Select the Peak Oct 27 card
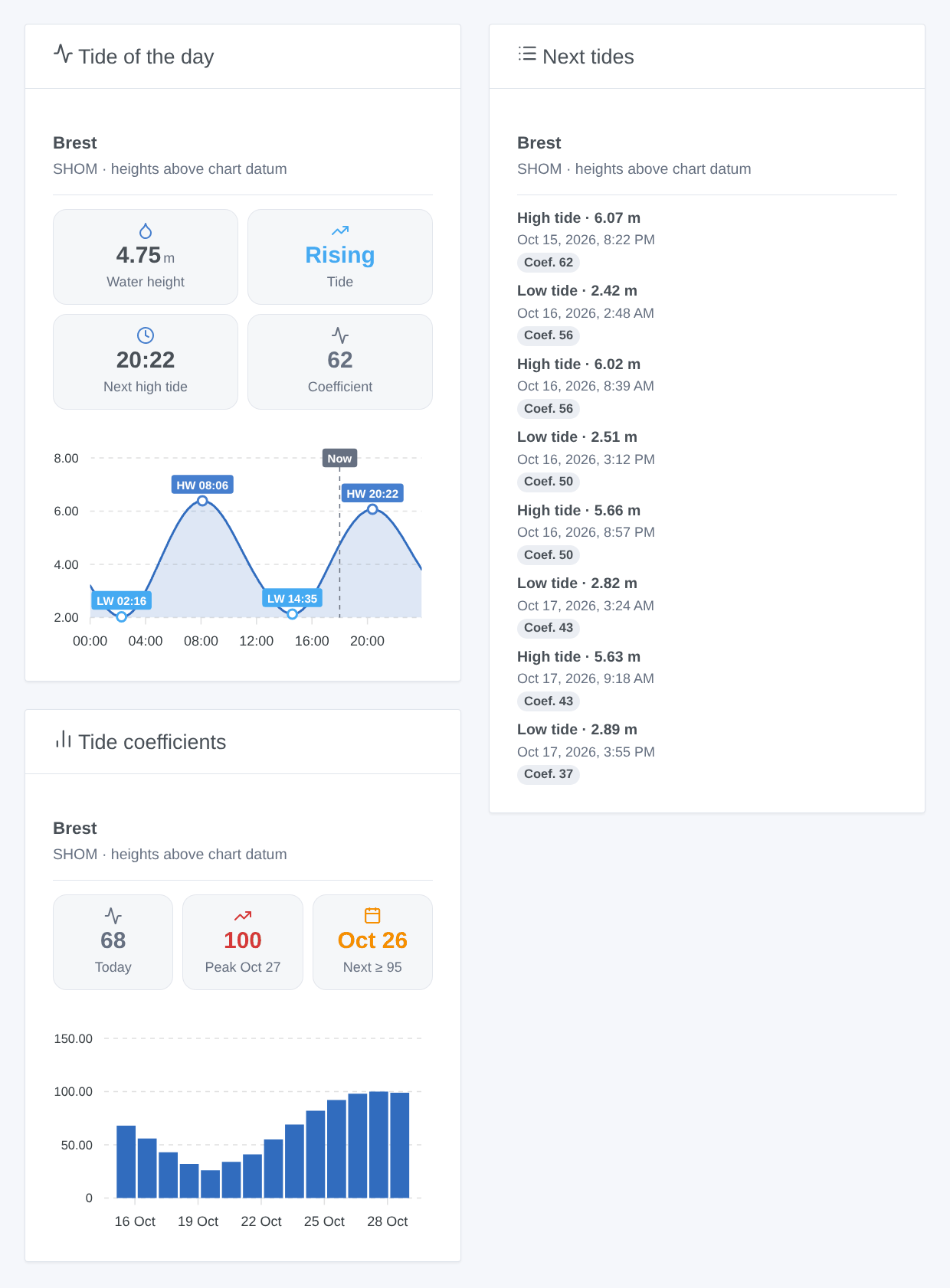Viewport: 950px width, 1288px height. point(243,942)
